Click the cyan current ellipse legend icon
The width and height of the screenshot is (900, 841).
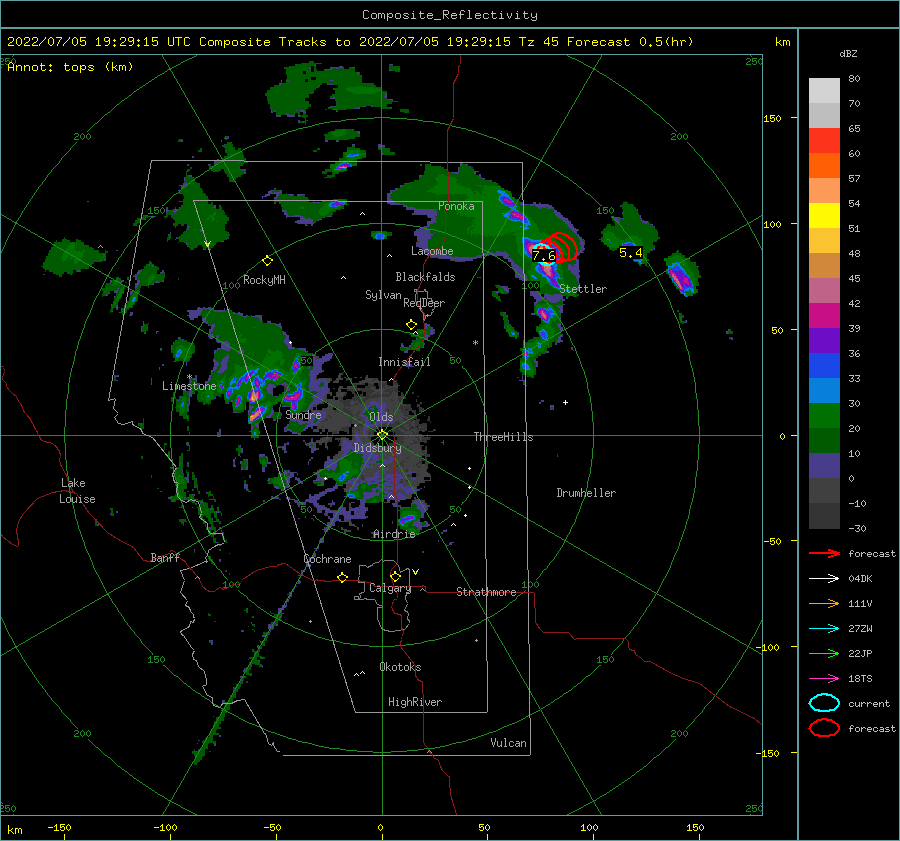coord(824,703)
